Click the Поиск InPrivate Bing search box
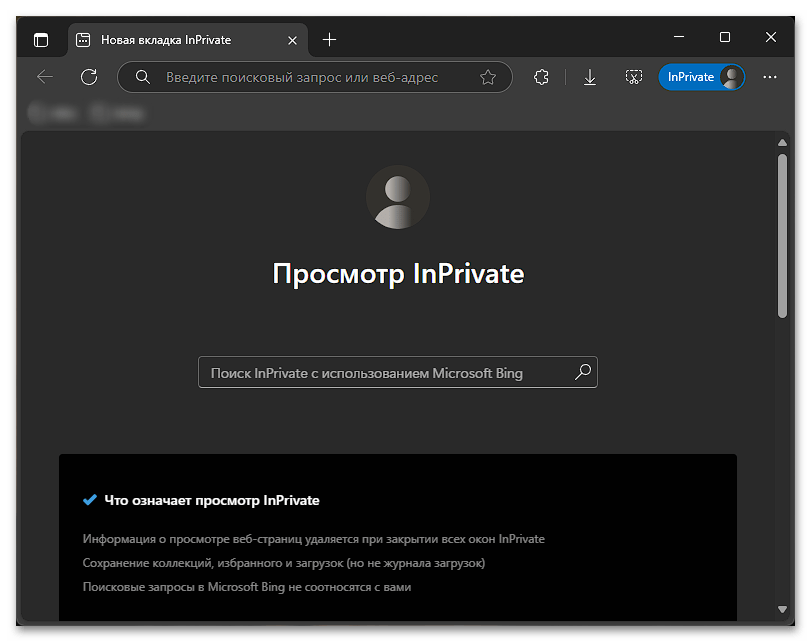The image size is (811, 642). coord(397,372)
